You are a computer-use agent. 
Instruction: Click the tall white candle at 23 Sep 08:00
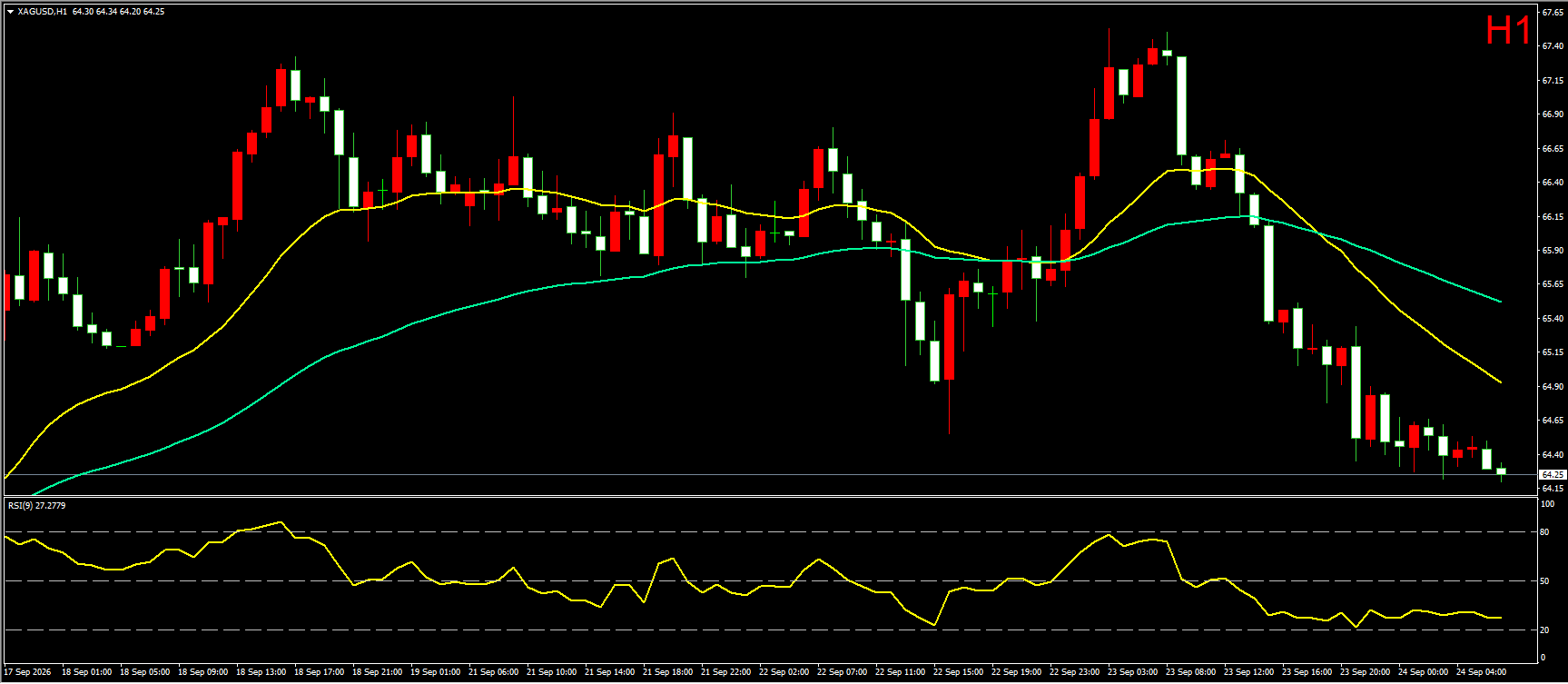coord(1181,106)
